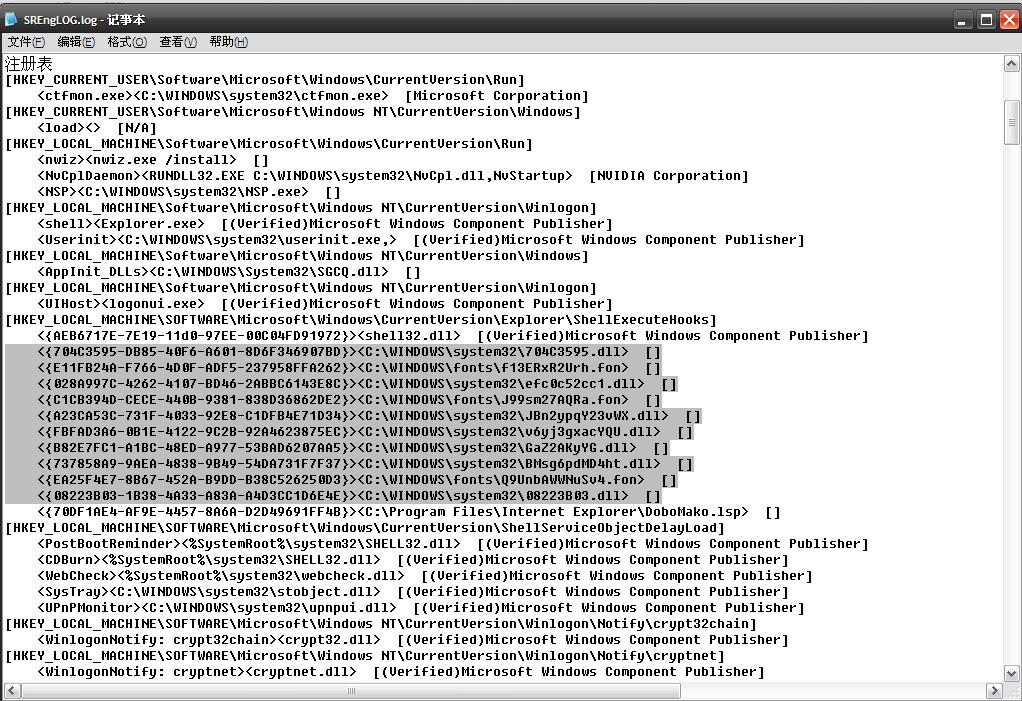The height and width of the screenshot is (701, 1022).
Task: Maximize the SREngLOG.log Notepad window
Action: tap(986, 20)
